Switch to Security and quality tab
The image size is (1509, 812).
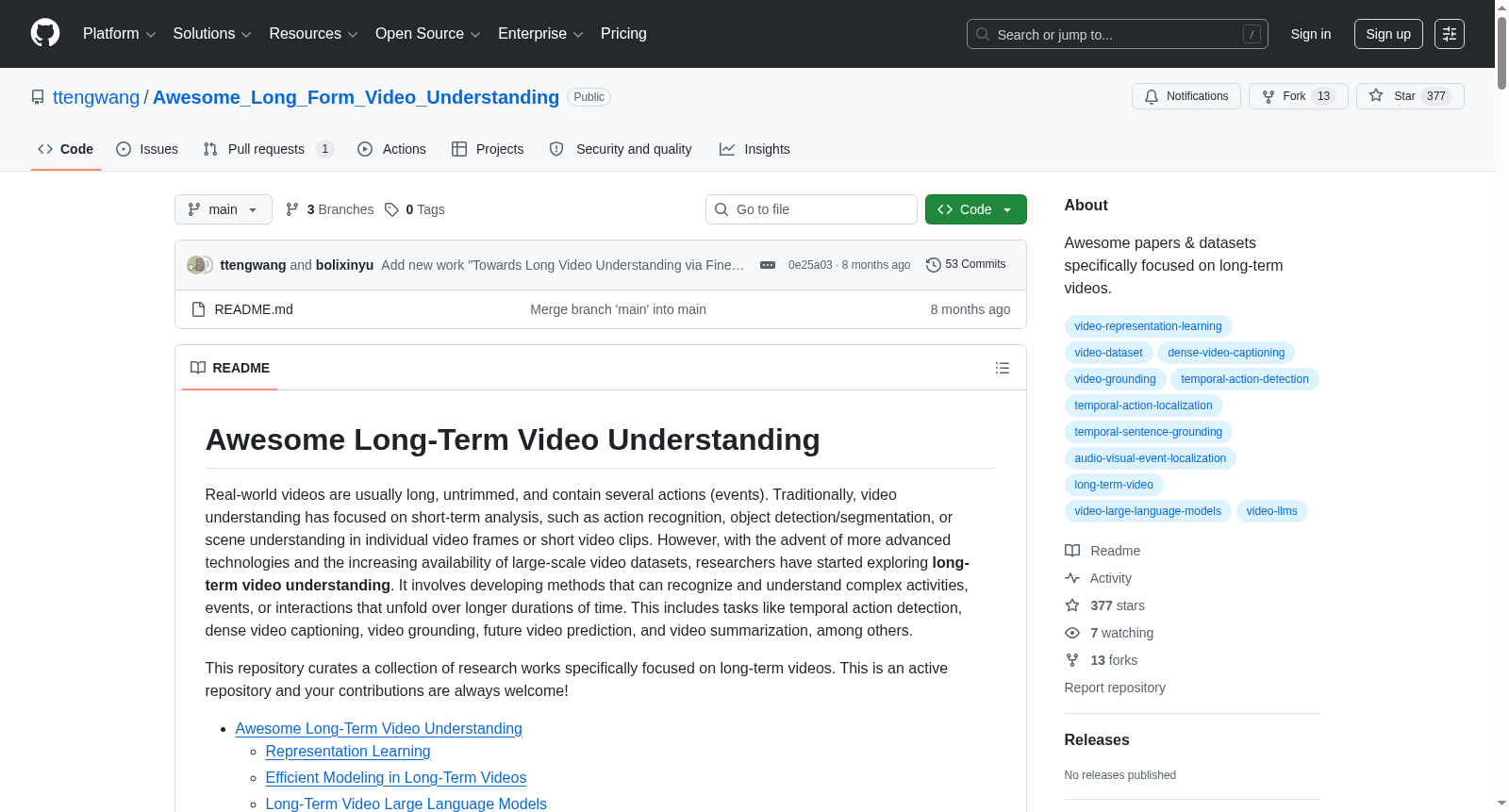(621, 149)
